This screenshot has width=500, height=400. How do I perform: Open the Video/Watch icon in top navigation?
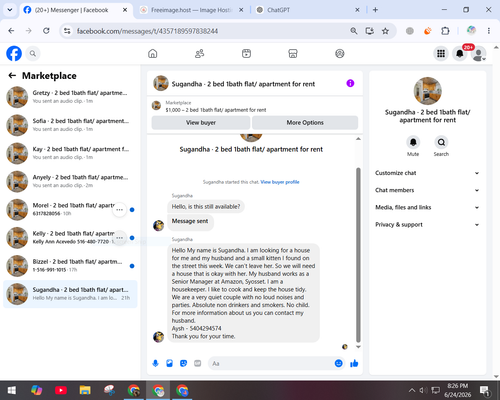(x=246, y=53)
